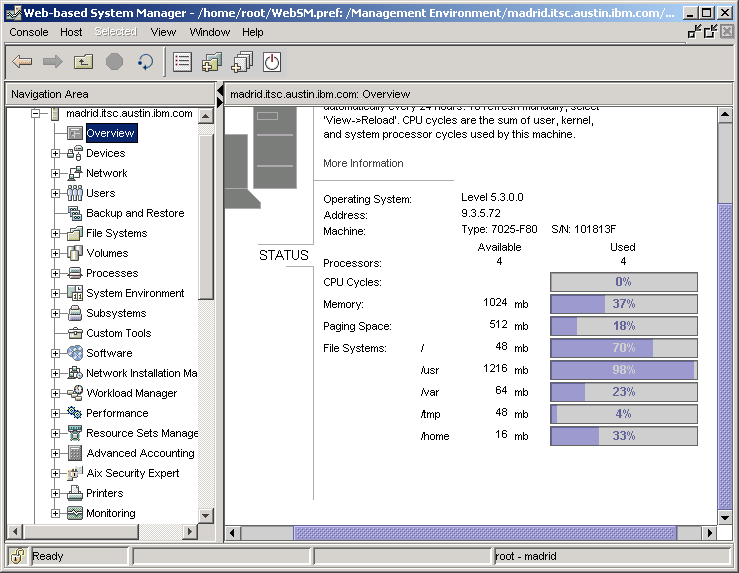
Task: Click the Advanced Accounting calculator icon
Action: tap(75, 453)
